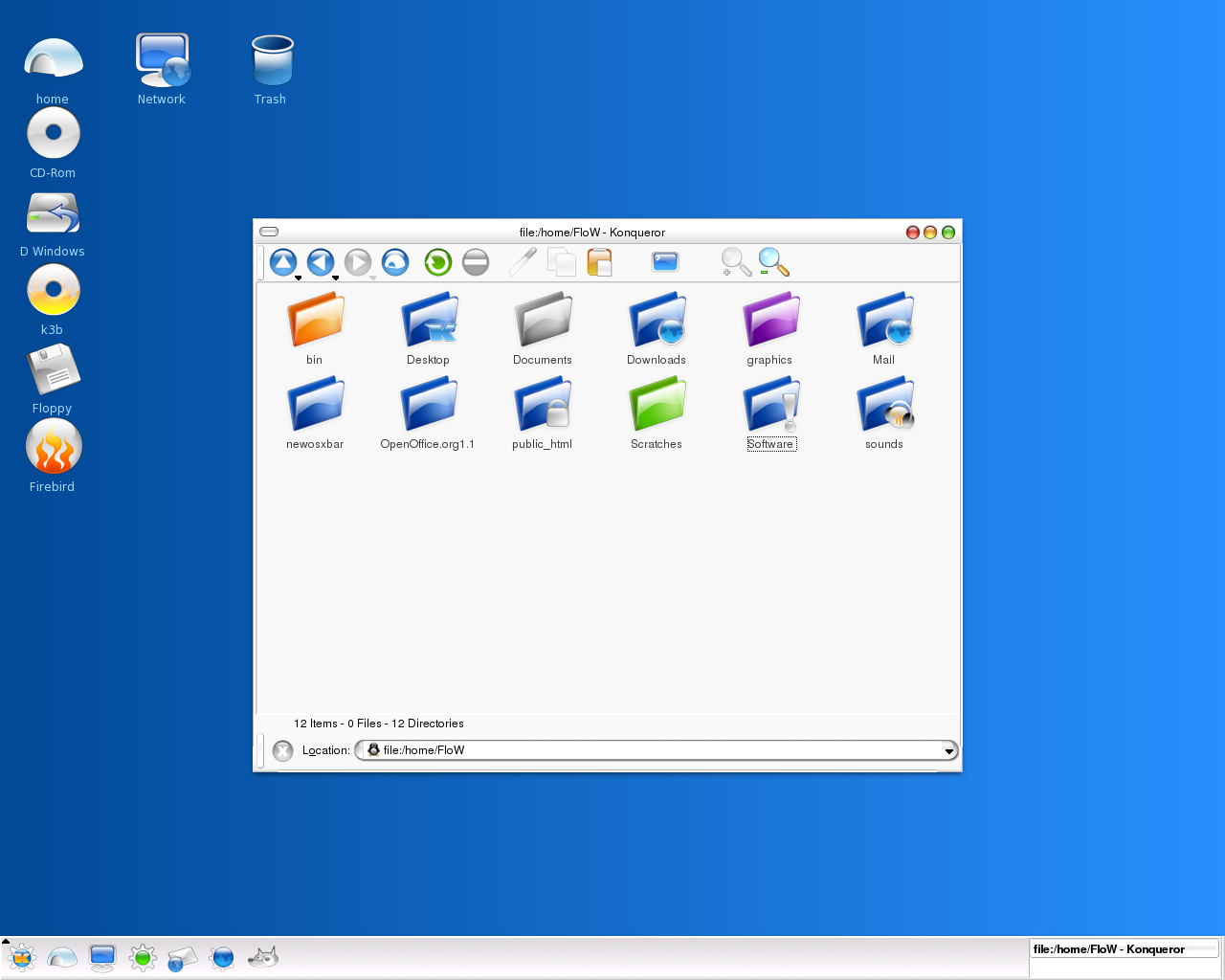Clear location bar with the X icon
The width and height of the screenshot is (1225, 980).
282,750
